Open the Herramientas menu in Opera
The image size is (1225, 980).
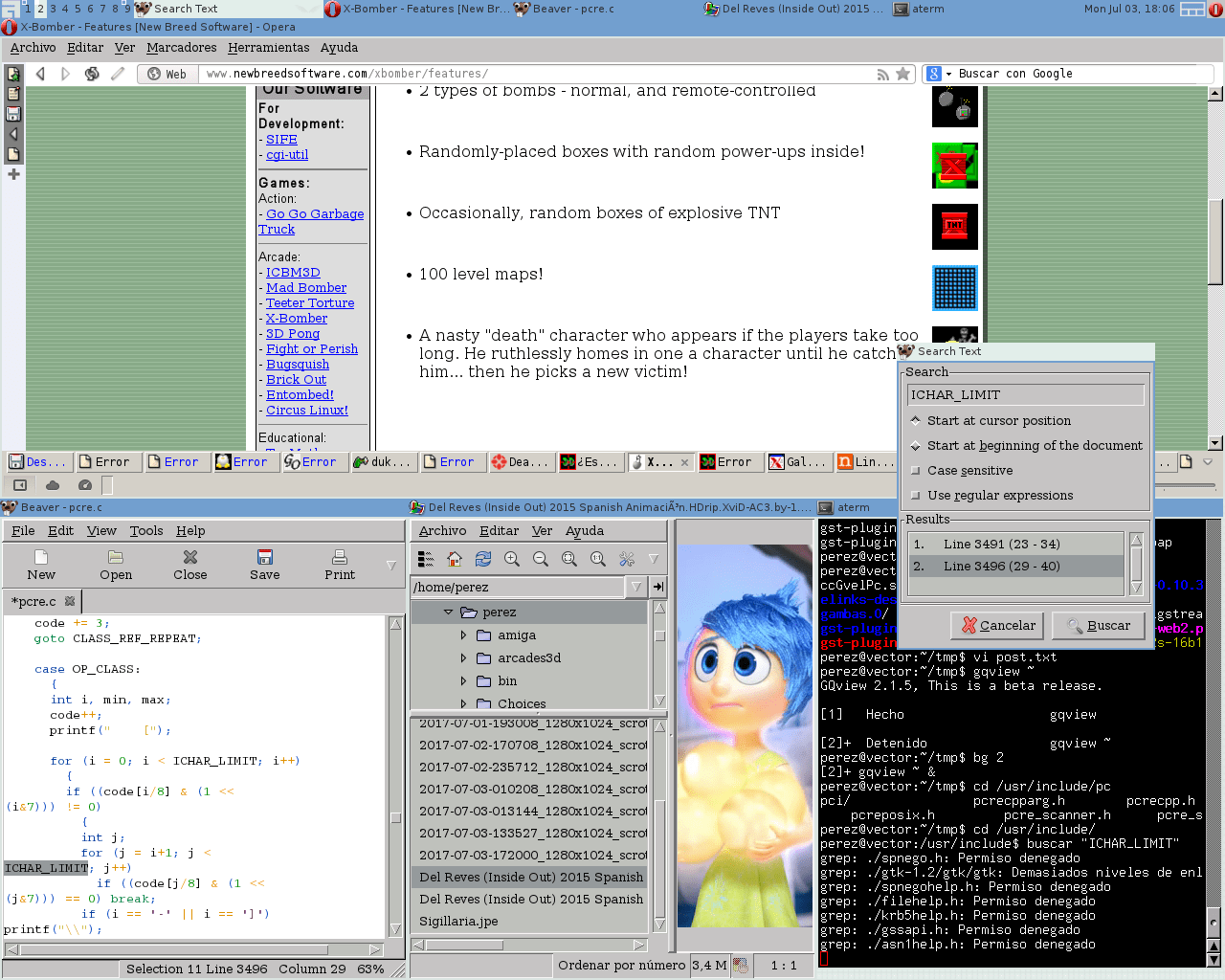click(x=269, y=48)
